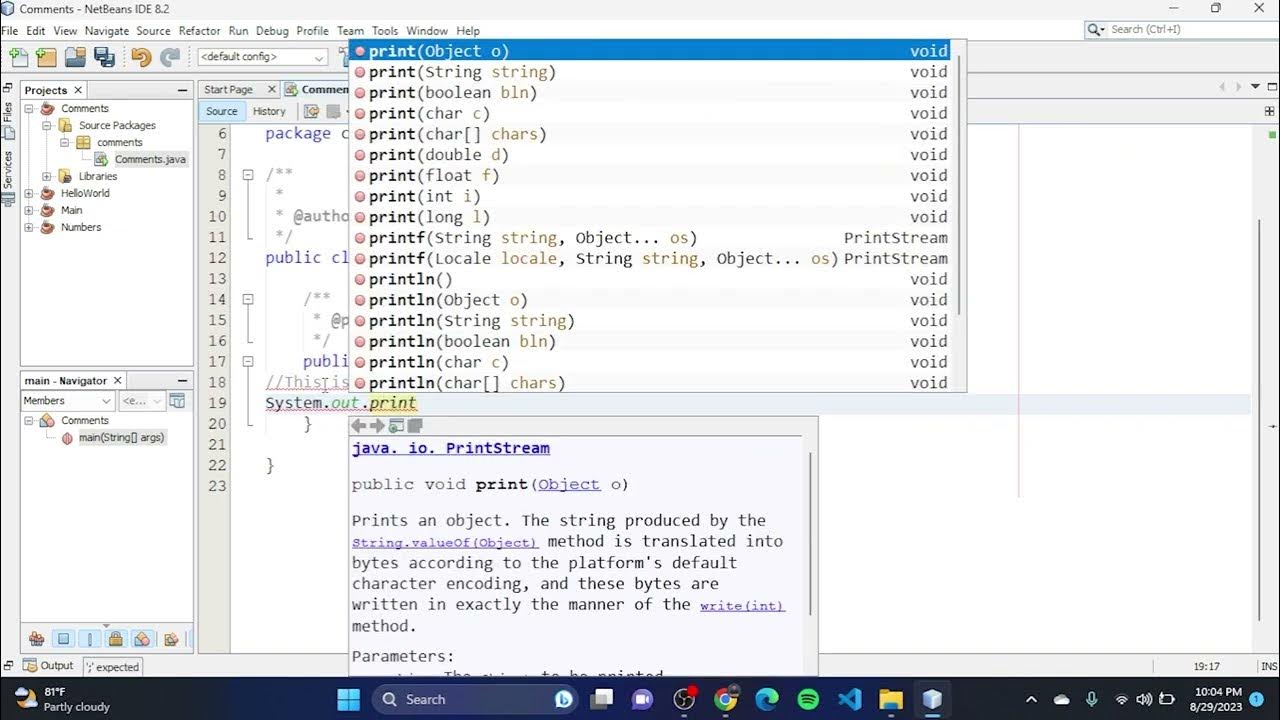Screen dimensions: 1280x720
Task: Switch editor to History view
Action: click(269, 111)
